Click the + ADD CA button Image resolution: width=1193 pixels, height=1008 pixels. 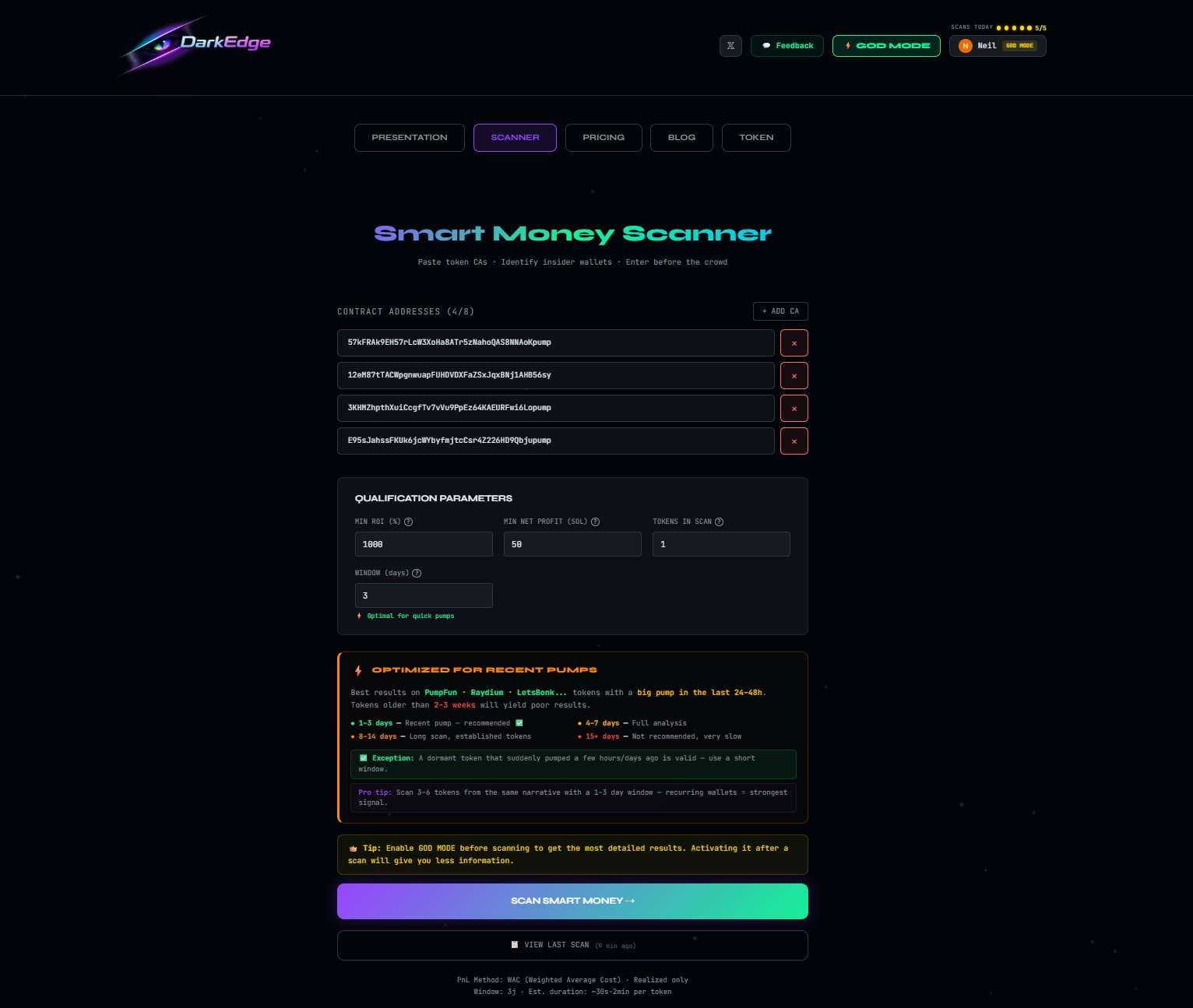[x=780, y=311]
